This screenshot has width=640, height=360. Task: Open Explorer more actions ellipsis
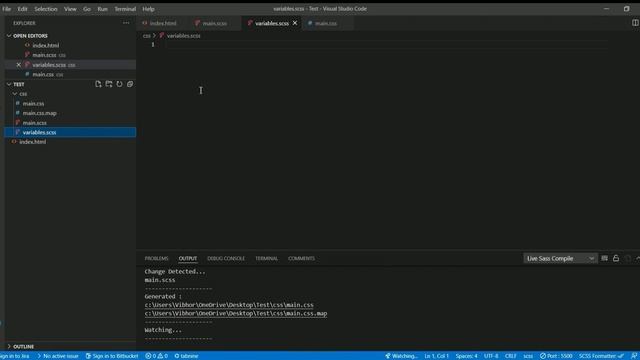[126, 23]
